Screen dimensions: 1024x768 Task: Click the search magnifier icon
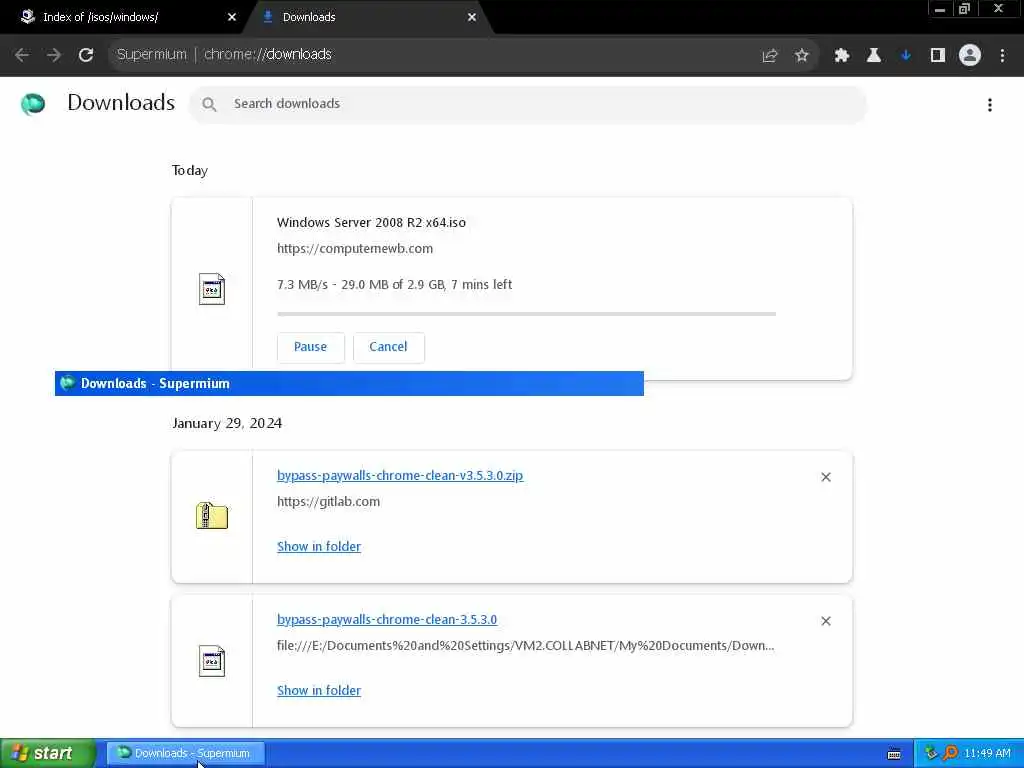(x=209, y=104)
